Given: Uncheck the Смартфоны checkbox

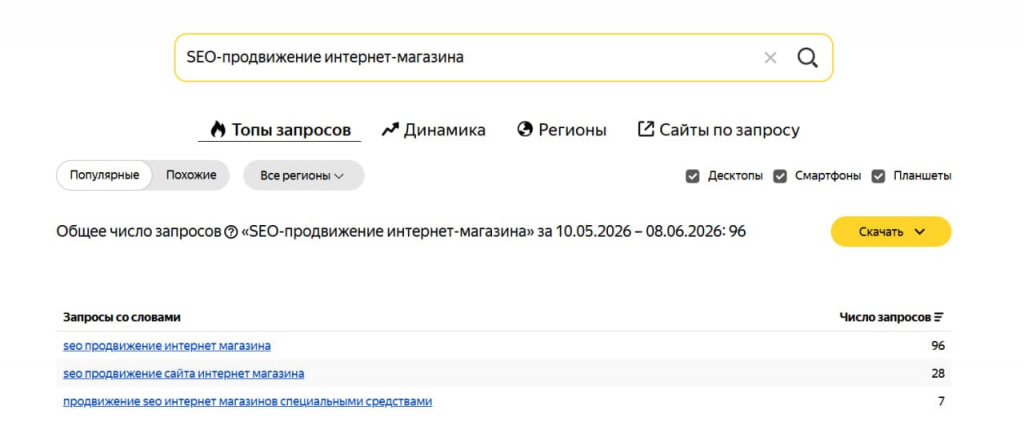Looking at the screenshot, I should pyautogui.click(x=780, y=176).
